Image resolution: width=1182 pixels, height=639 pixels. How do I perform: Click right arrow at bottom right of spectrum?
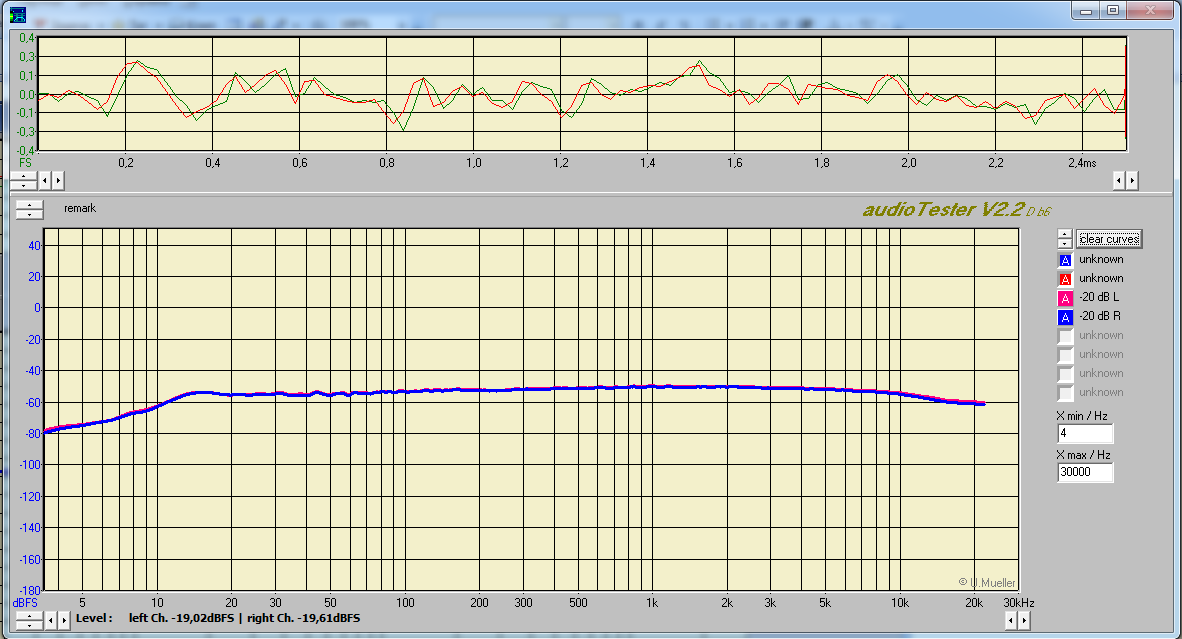(1023, 621)
